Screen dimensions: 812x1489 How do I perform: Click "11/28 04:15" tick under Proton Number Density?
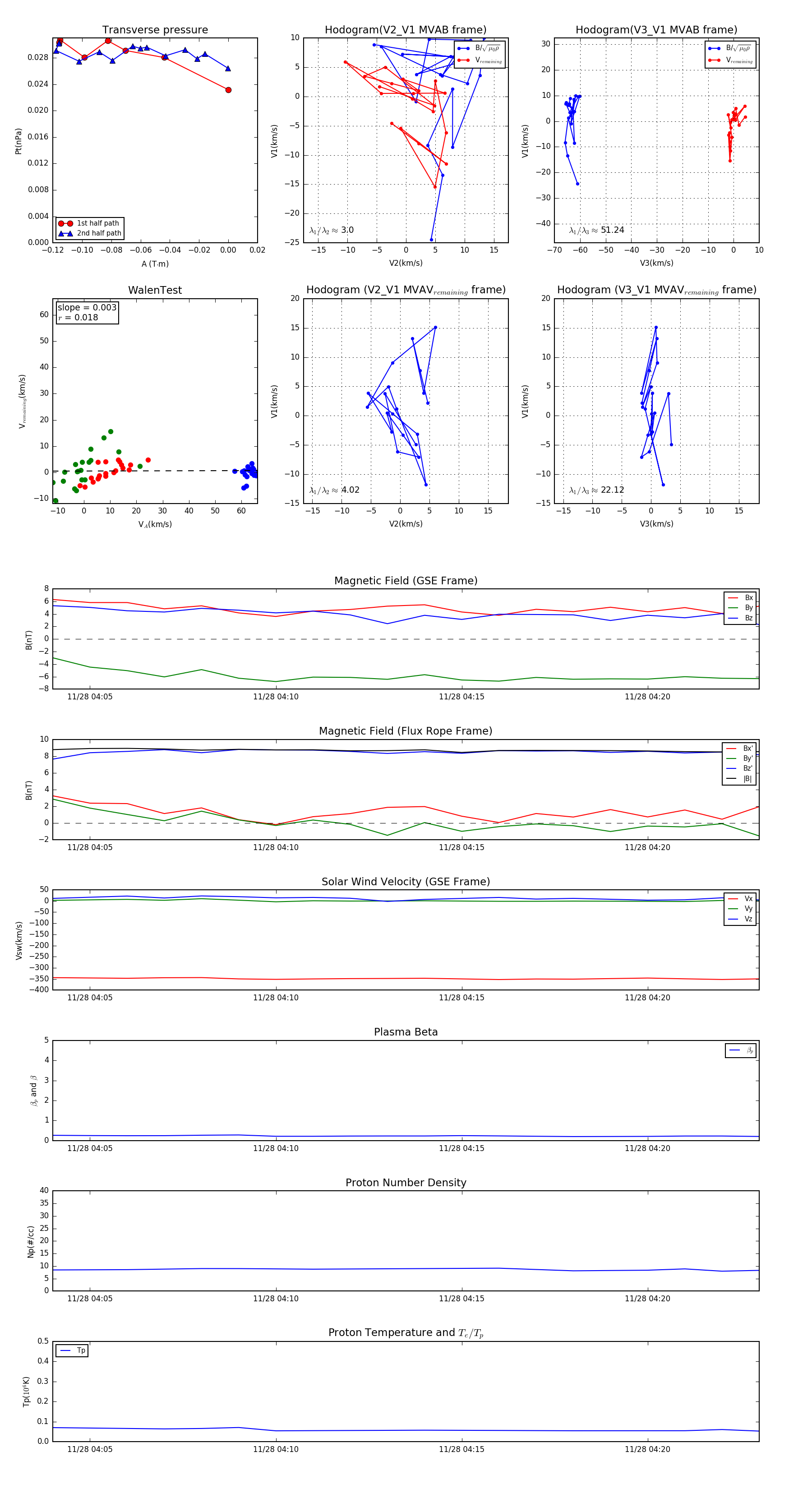point(462,1299)
